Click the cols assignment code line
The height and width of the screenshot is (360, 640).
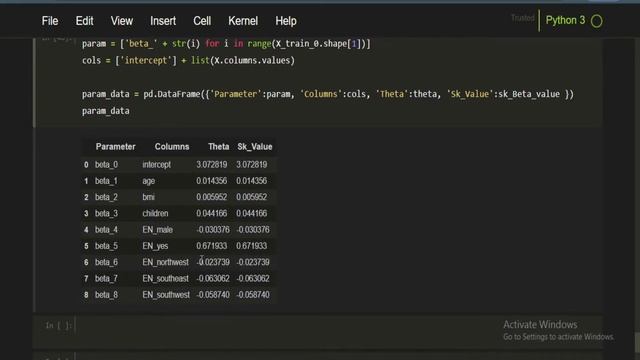coord(188,60)
